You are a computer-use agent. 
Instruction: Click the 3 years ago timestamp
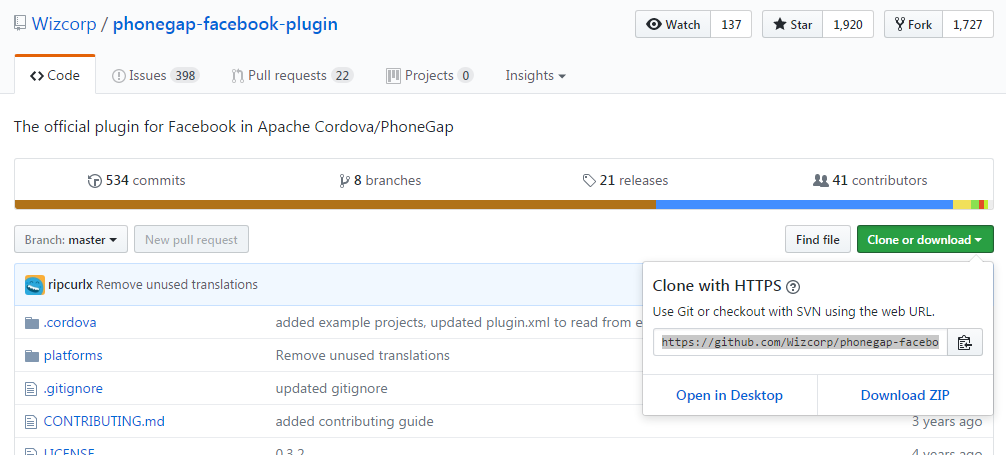pyautogui.click(x=947, y=422)
